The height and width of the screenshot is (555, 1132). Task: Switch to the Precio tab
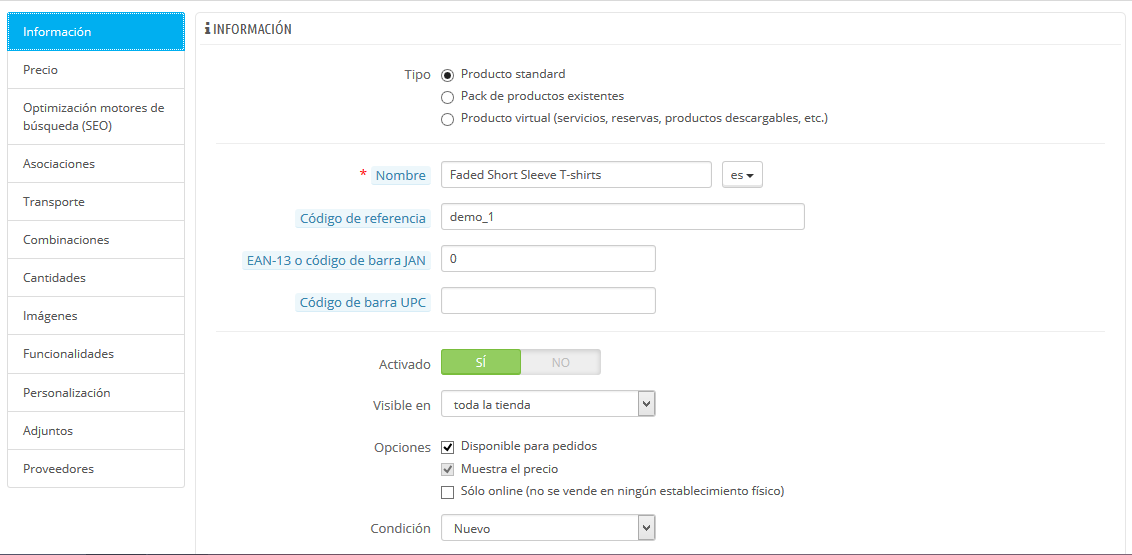(x=96, y=70)
